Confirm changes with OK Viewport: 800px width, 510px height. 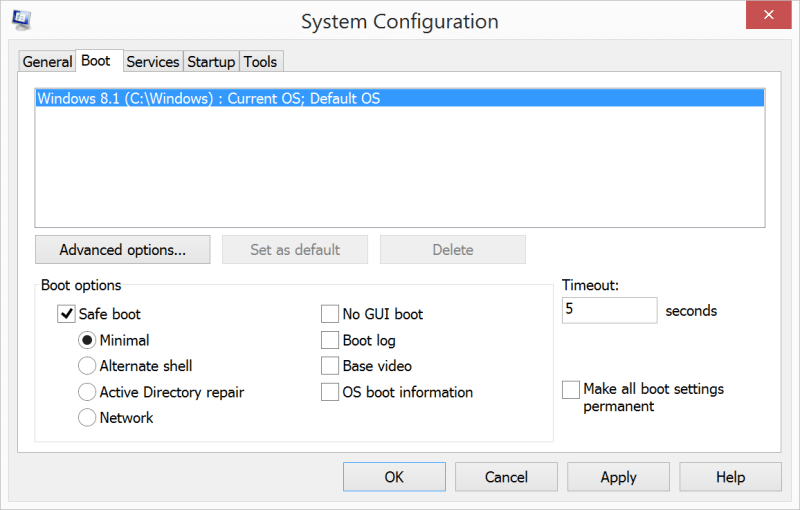(394, 477)
